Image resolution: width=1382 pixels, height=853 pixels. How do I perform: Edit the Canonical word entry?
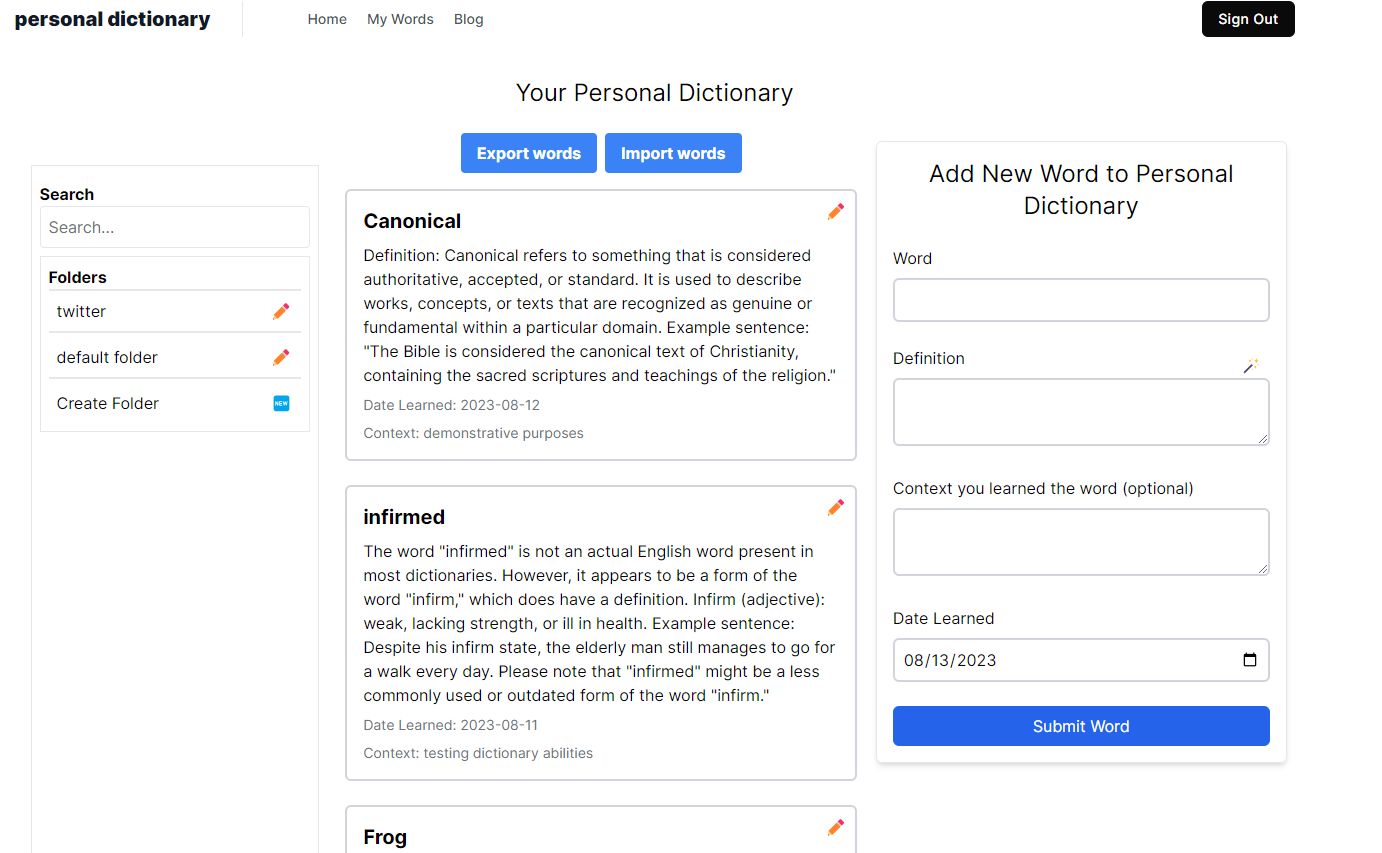pyautogui.click(x=836, y=211)
